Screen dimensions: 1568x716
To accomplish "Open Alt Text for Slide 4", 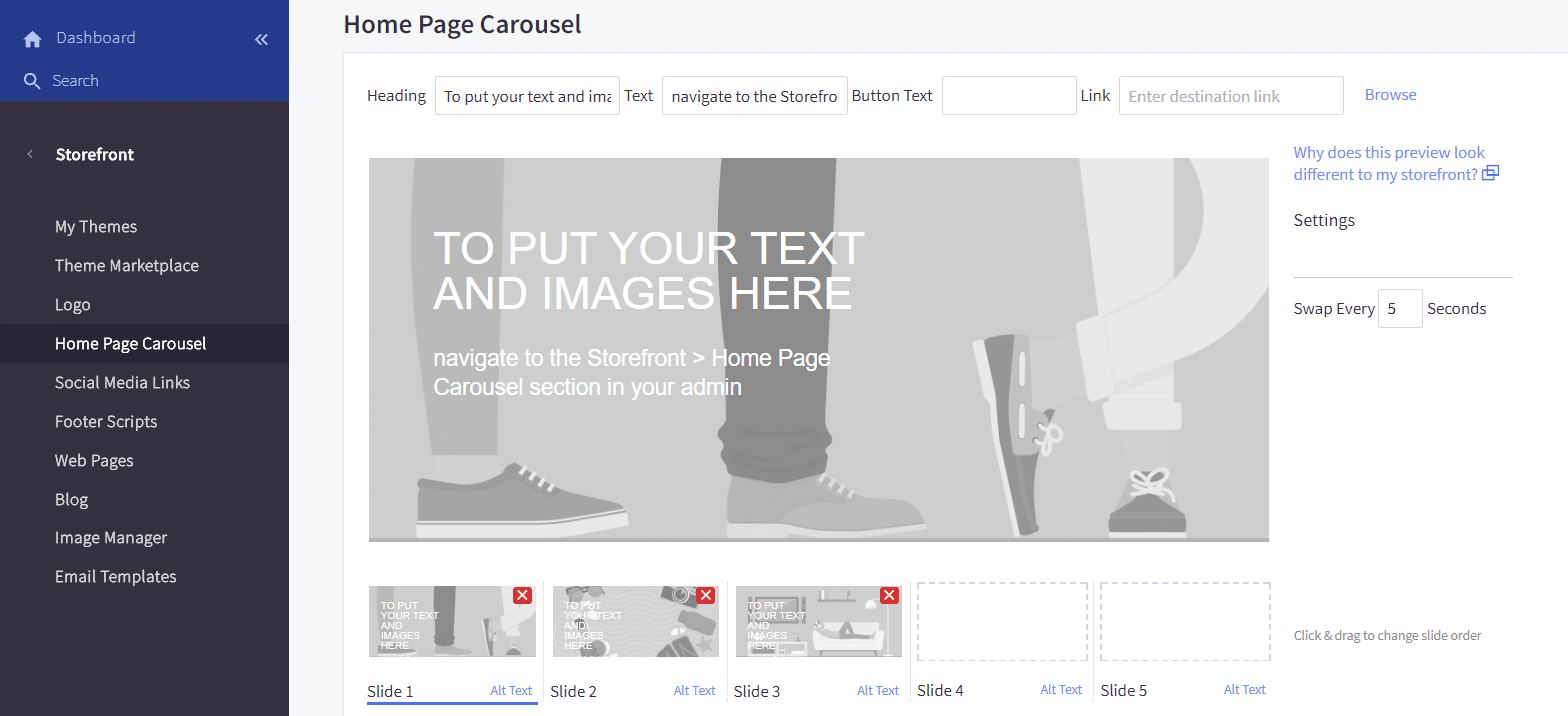I will (1061, 690).
